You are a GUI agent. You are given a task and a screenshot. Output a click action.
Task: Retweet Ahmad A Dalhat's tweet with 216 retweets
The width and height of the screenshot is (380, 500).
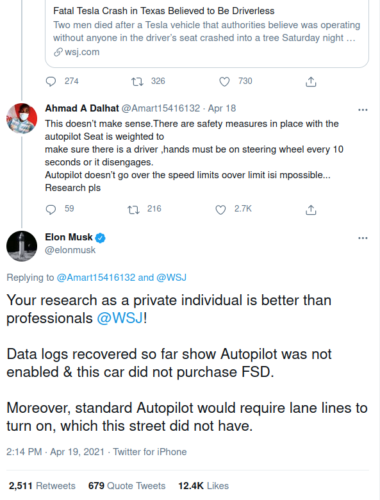tap(133, 209)
